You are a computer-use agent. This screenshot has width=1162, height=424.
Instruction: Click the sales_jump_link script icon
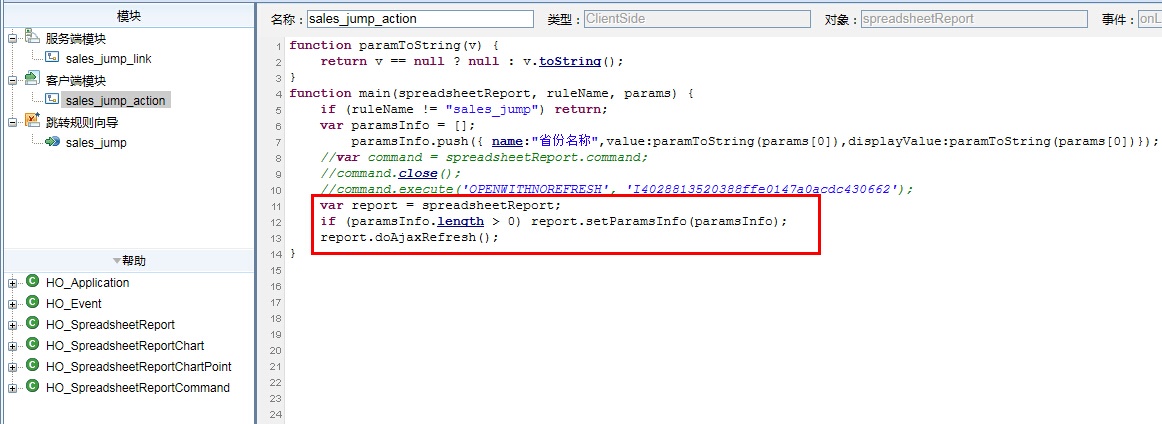[52, 58]
